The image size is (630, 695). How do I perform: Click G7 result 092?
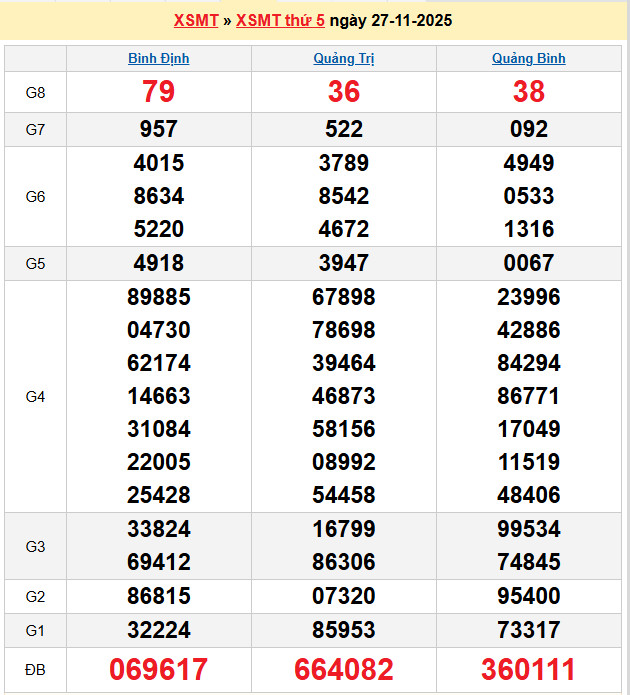coord(528,129)
